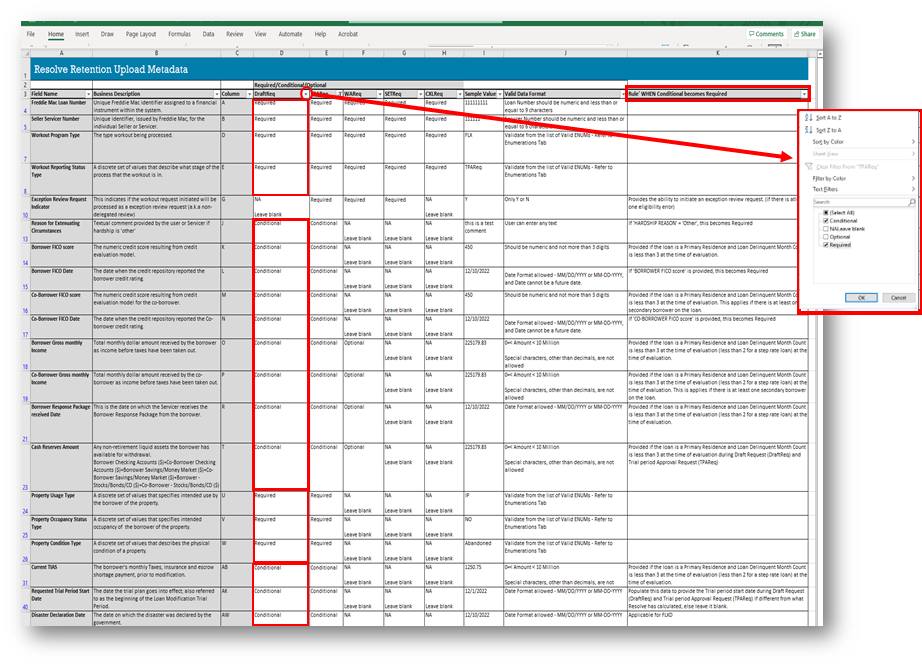The width and height of the screenshot is (922, 668).
Task: Switch to the Page Layout tab
Action: pyautogui.click(x=141, y=34)
